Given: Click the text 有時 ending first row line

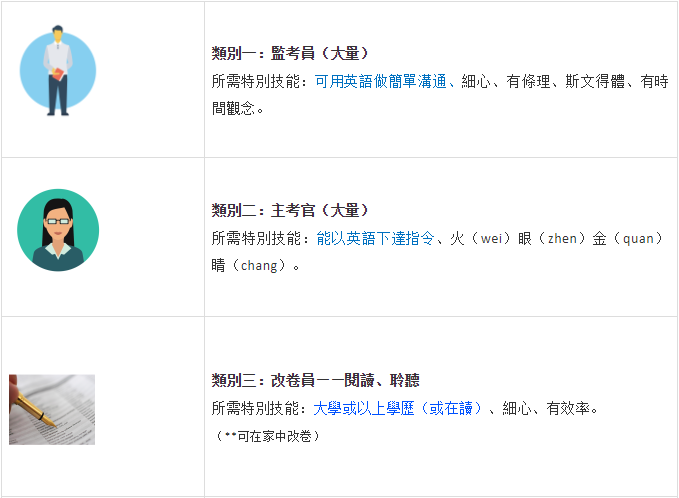Looking at the screenshot, I should point(654,81).
